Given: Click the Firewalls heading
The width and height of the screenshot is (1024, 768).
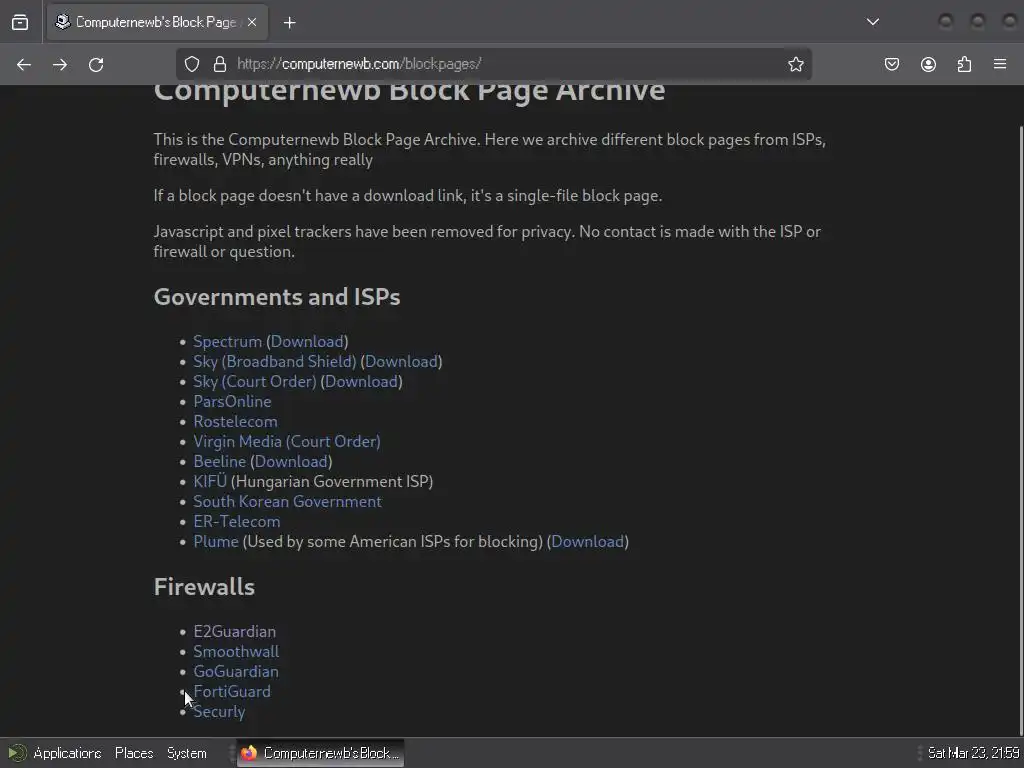Looking at the screenshot, I should click(204, 587).
